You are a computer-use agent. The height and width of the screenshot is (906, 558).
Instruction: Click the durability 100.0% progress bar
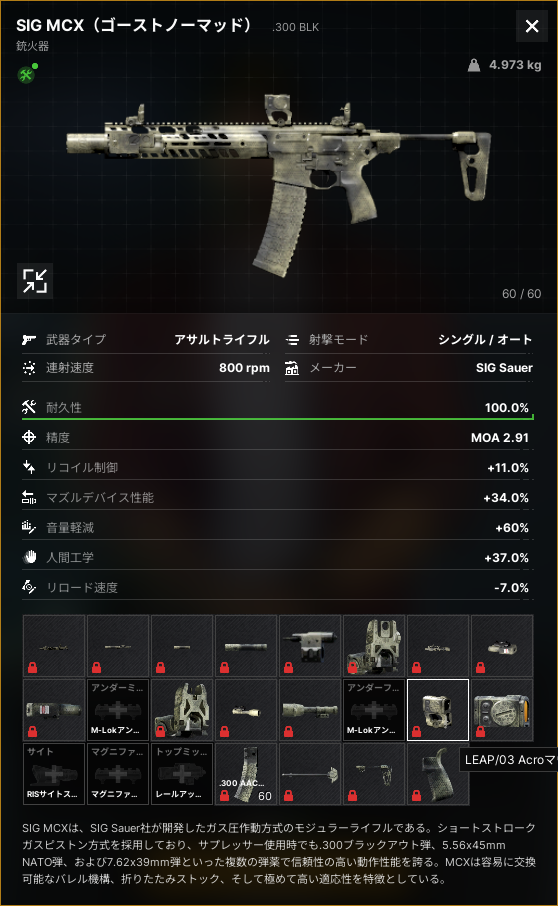click(x=278, y=418)
